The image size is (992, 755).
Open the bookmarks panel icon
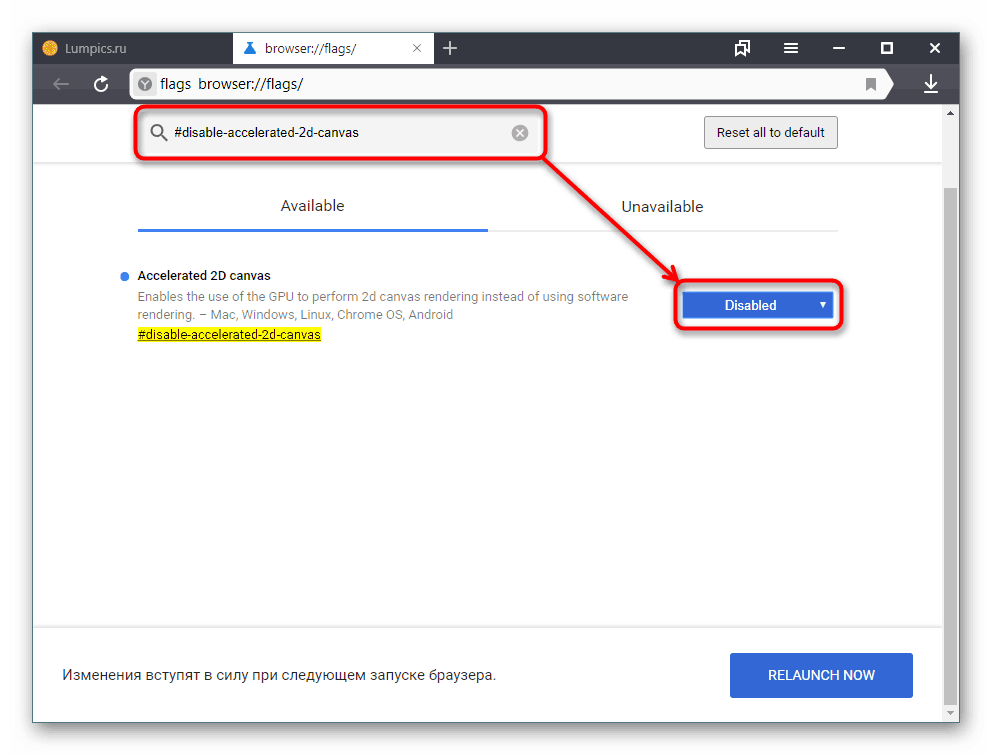point(742,47)
